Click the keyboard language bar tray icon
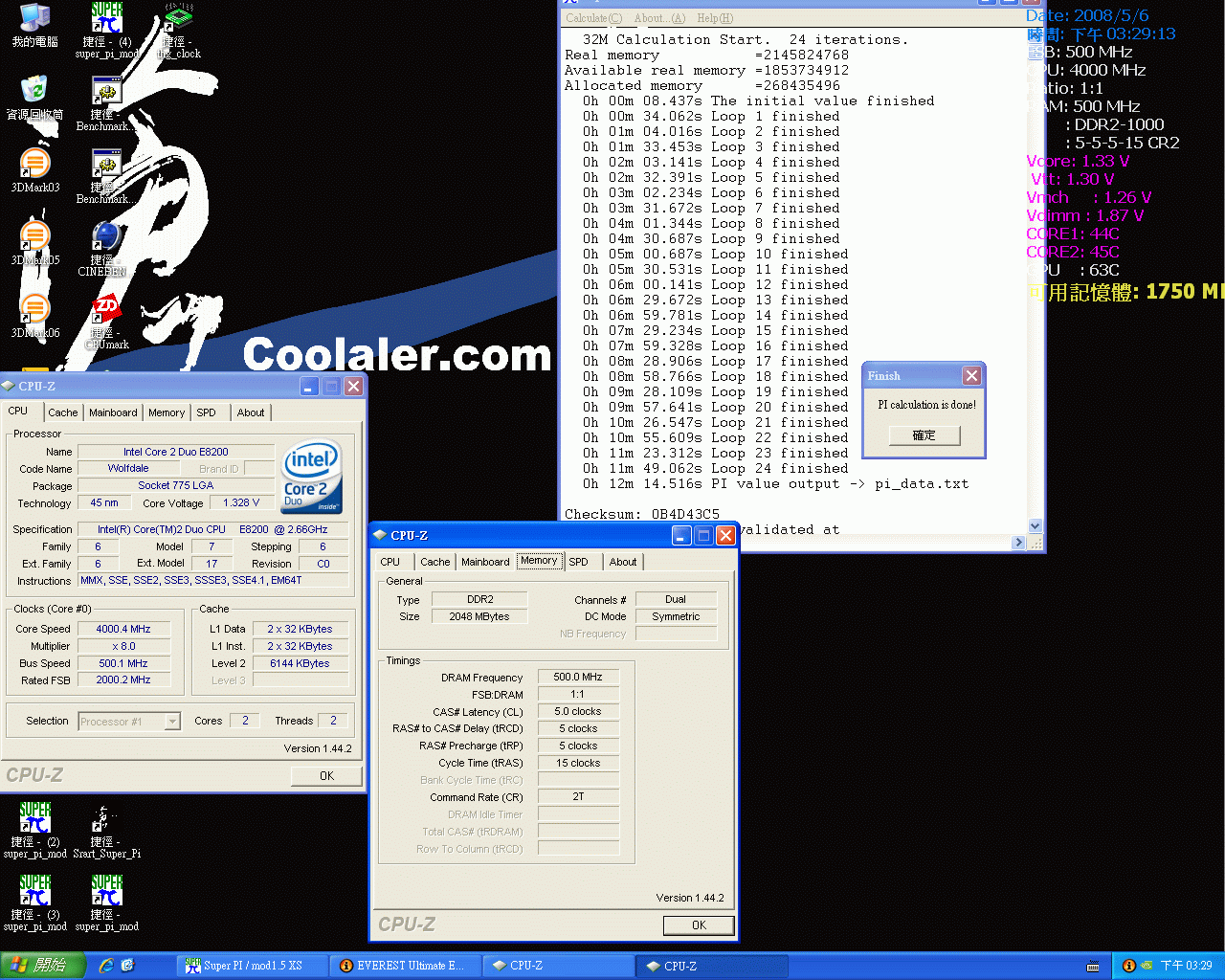1225x980 pixels. pyautogui.click(x=1093, y=967)
